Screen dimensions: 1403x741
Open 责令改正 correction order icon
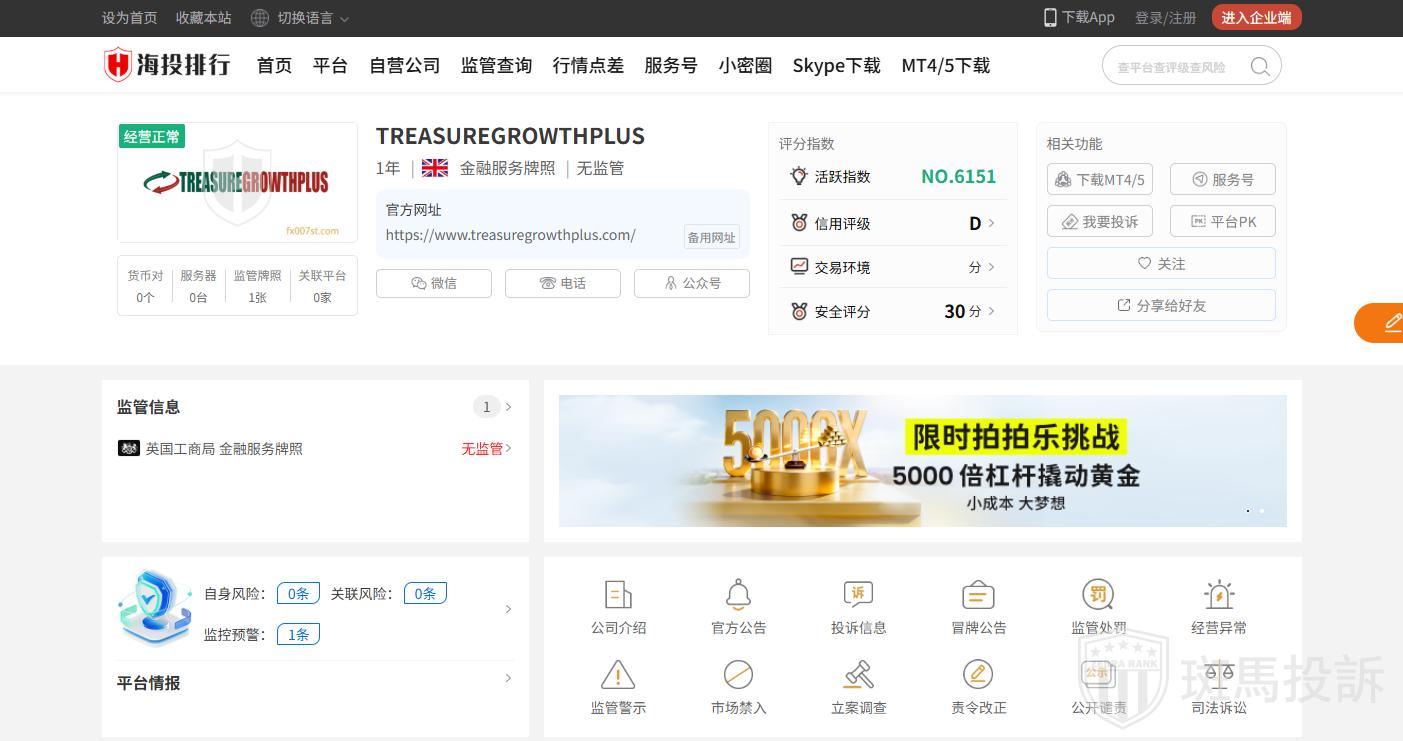click(978, 676)
